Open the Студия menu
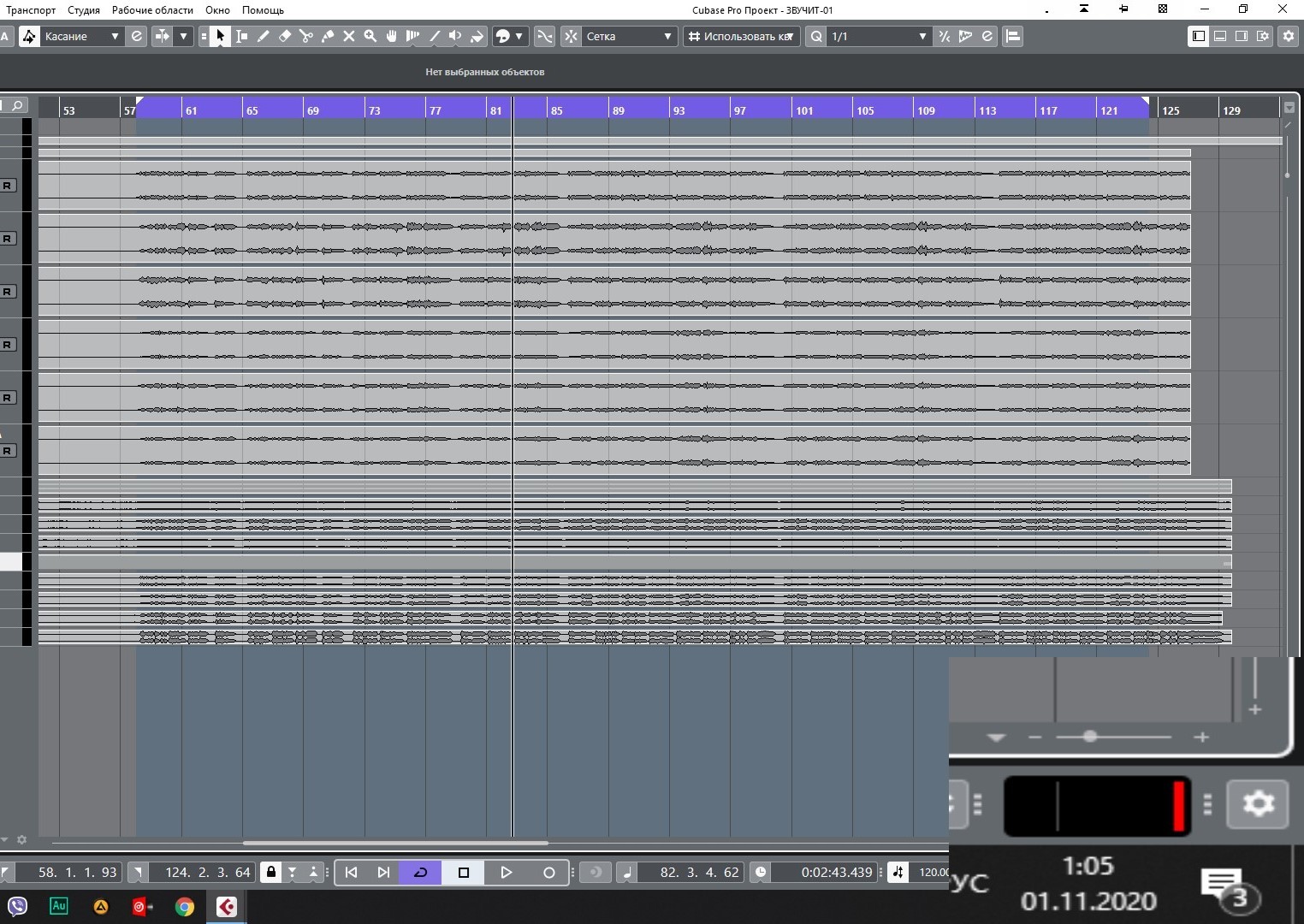 click(x=84, y=10)
